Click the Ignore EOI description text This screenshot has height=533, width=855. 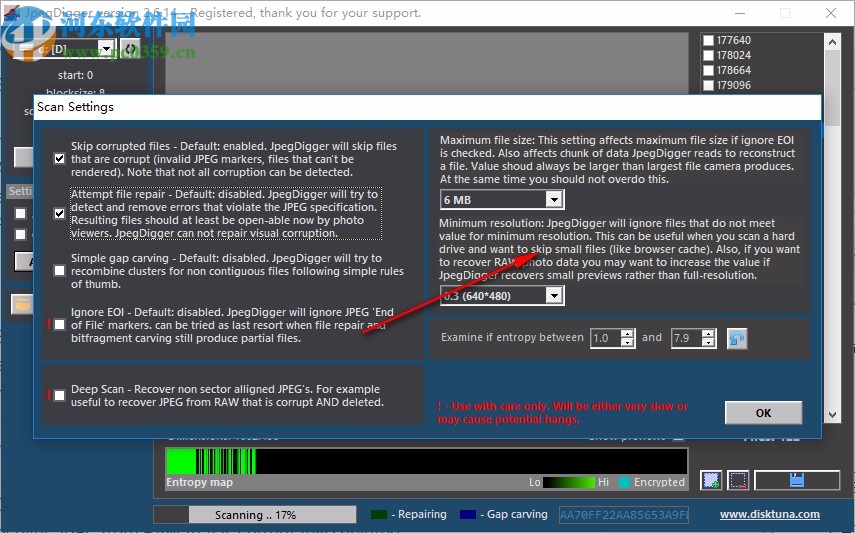[x=232, y=325]
